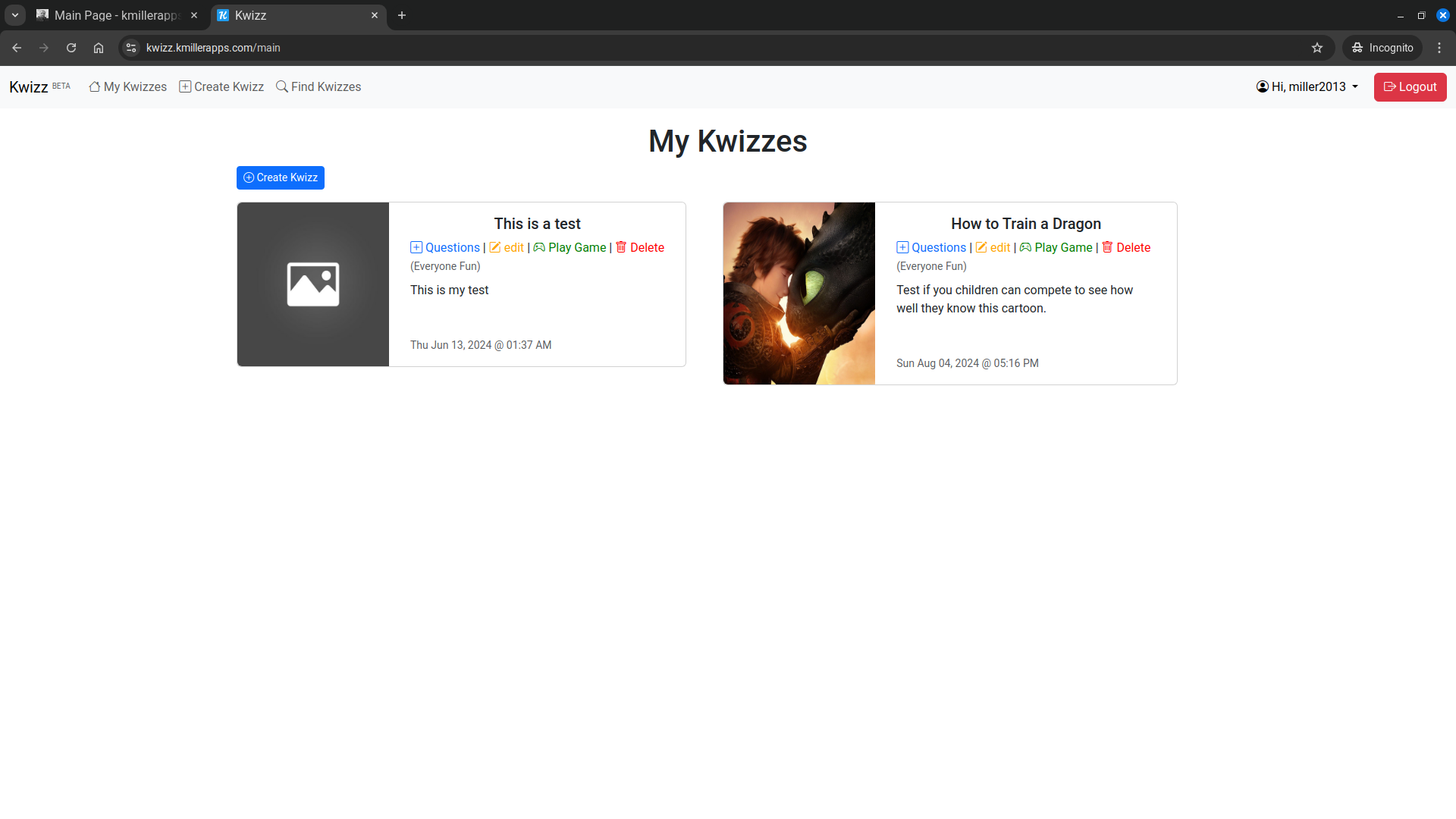Click the Test if you children description text
Screen dimensions: 1456x819
coord(1015,300)
